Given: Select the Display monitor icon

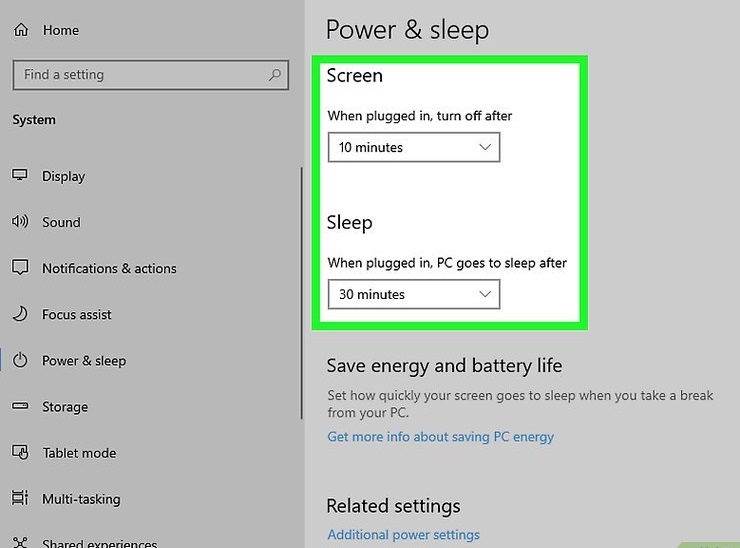Looking at the screenshot, I should click(x=20, y=175).
